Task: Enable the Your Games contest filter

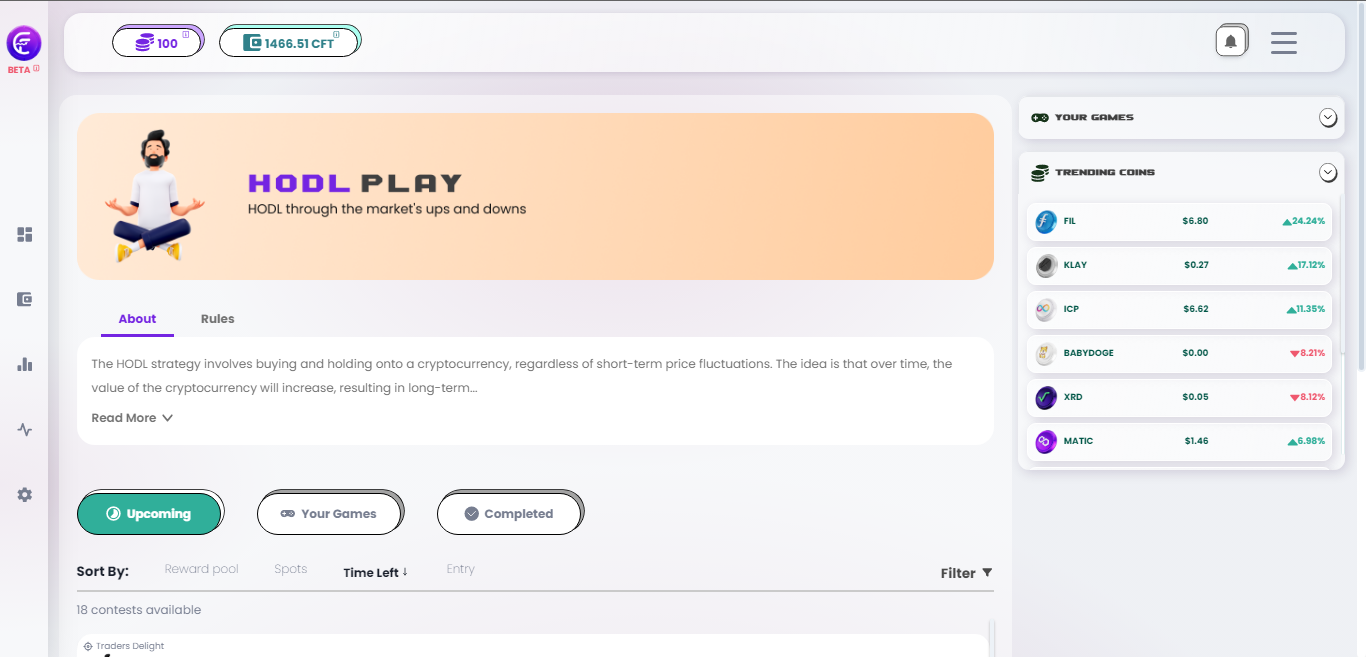Action: click(330, 513)
